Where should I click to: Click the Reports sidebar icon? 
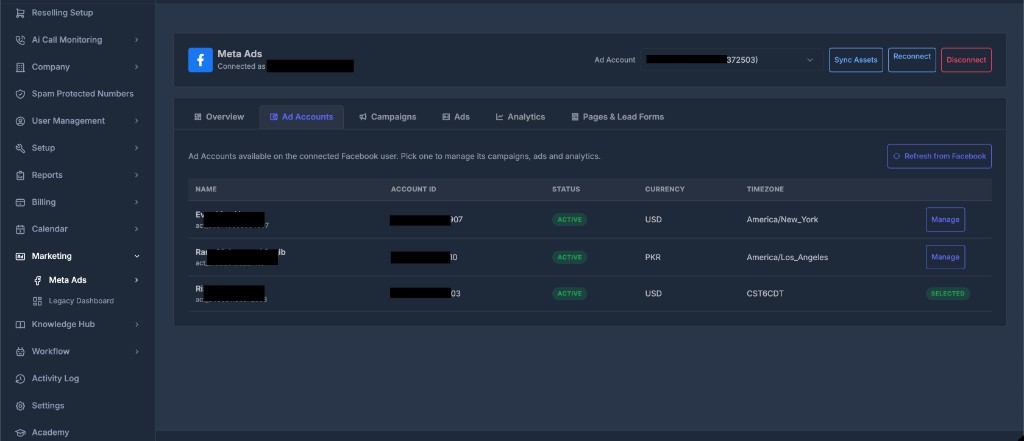click(20, 175)
